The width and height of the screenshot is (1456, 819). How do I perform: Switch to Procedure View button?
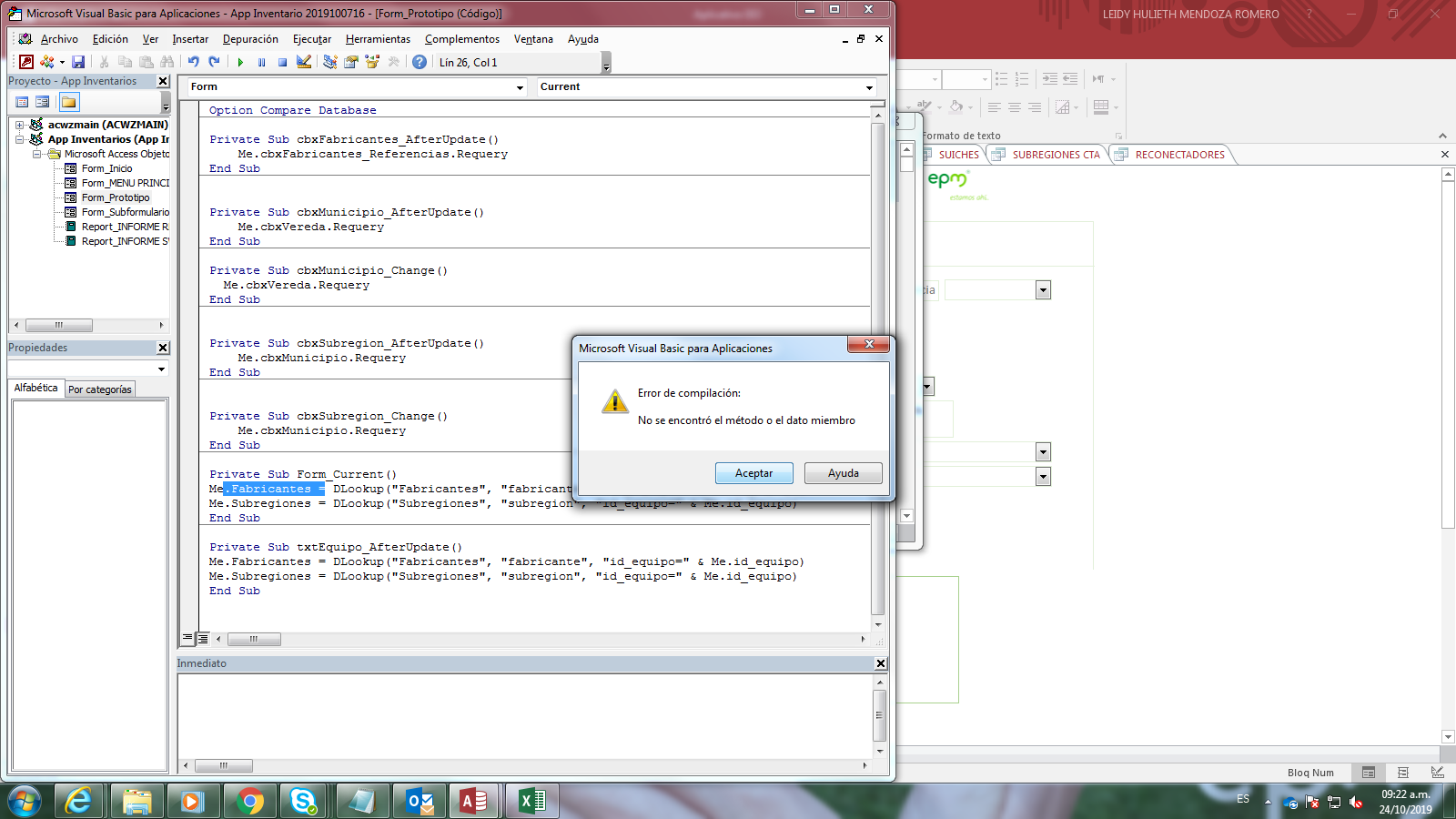click(x=187, y=639)
